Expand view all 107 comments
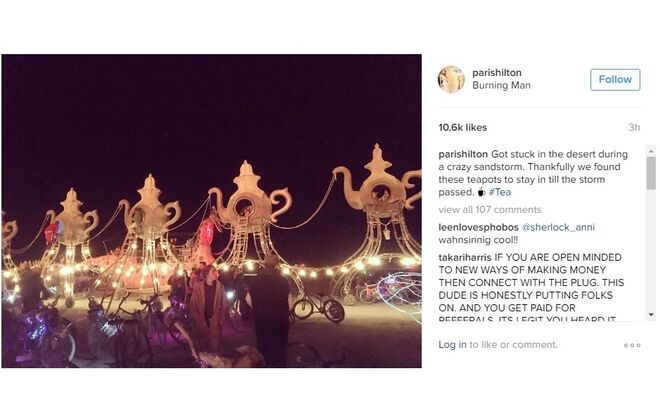The width and height of the screenshot is (660, 416). click(x=489, y=210)
